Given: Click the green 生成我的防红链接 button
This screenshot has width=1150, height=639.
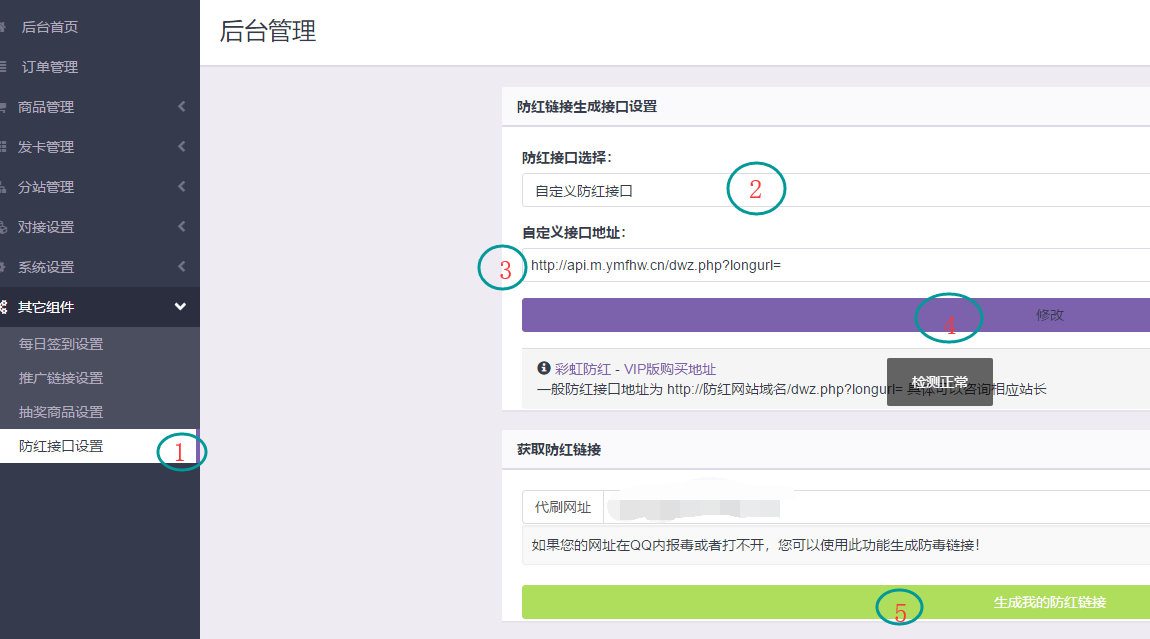Looking at the screenshot, I should click(x=835, y=602).
